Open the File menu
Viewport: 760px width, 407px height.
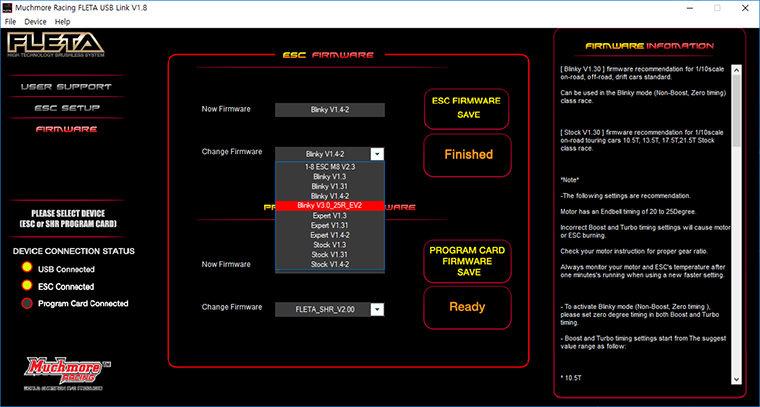click(11, 22)
